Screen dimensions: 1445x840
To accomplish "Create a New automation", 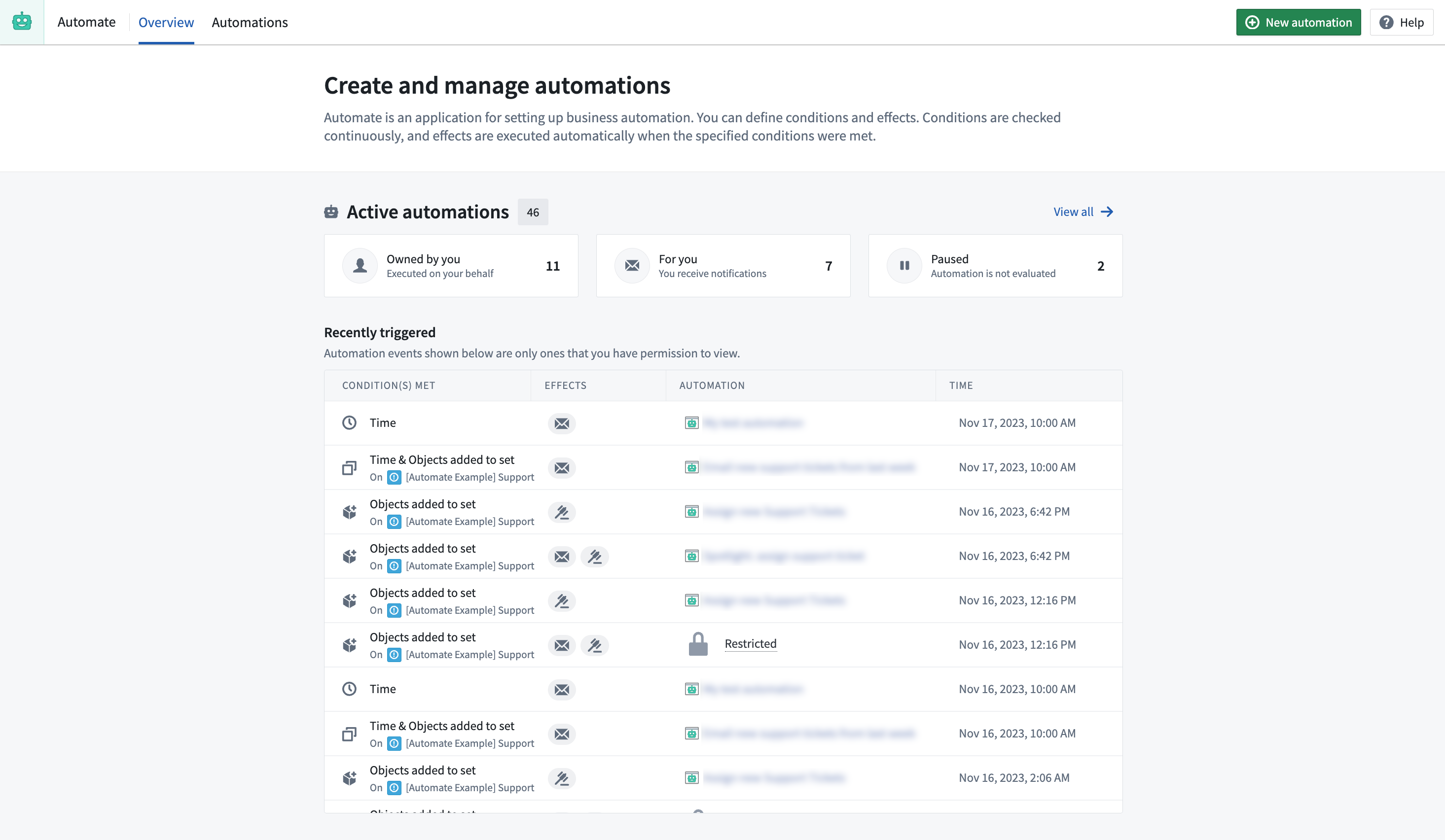I will coord(1298,22).
